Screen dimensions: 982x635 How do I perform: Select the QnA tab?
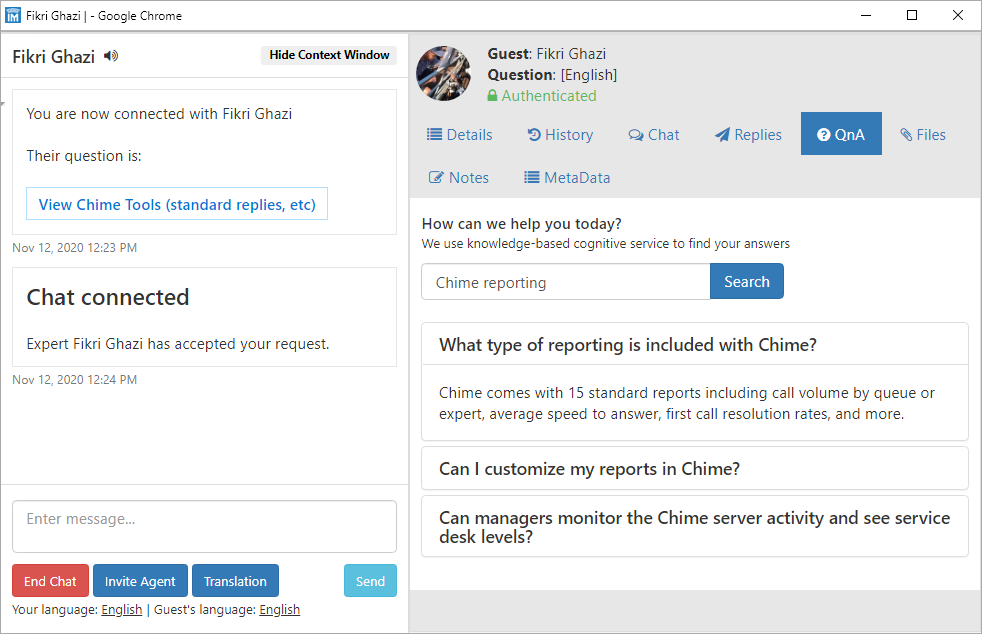(841, 134)
